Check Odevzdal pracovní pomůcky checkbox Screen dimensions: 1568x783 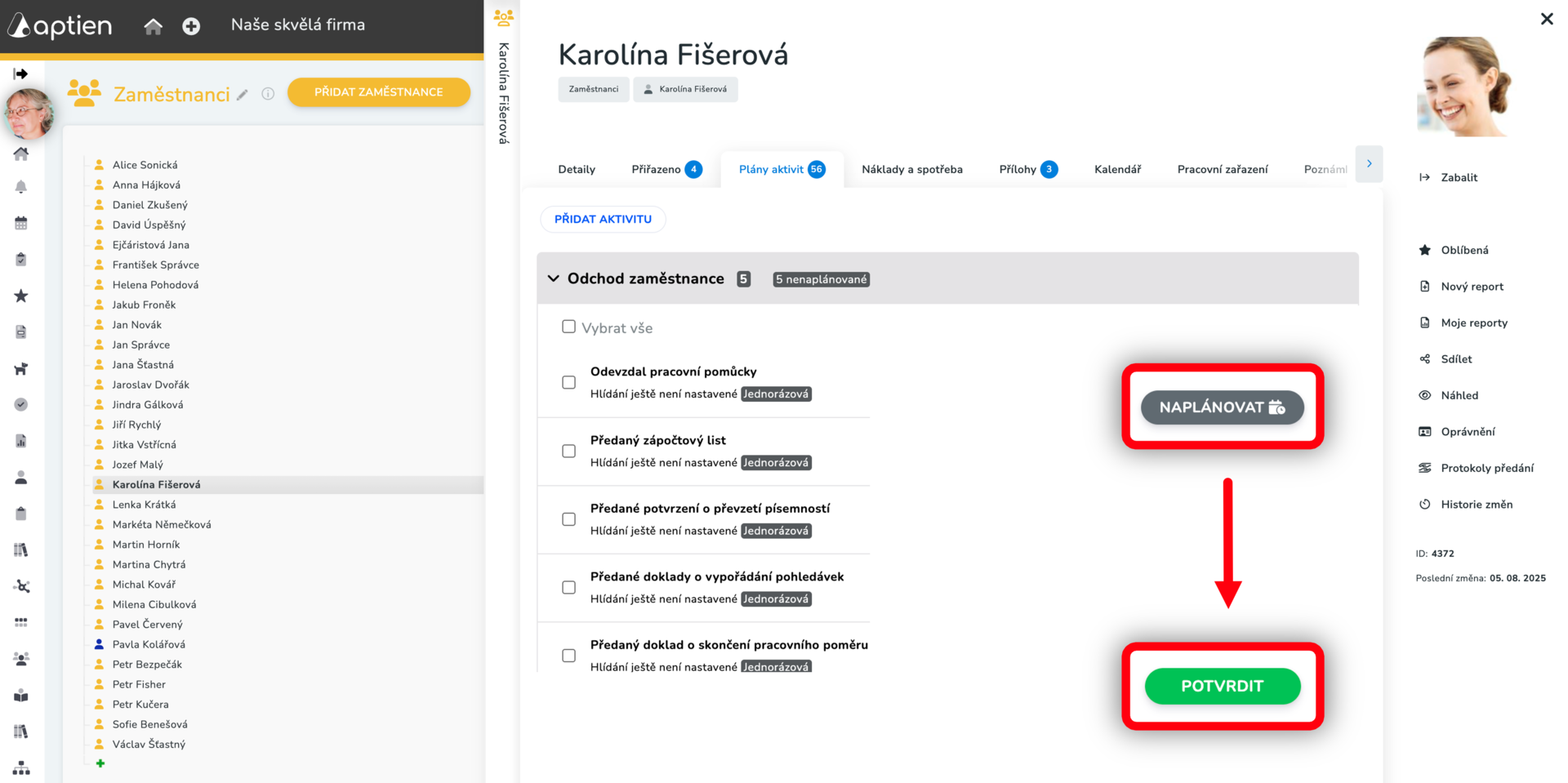click(568, 382)
